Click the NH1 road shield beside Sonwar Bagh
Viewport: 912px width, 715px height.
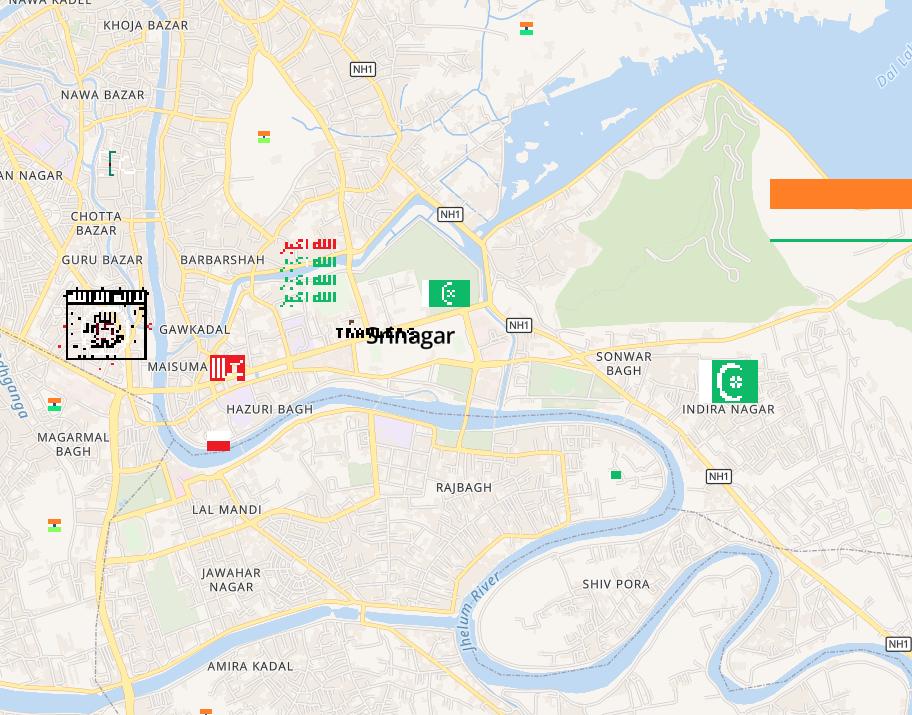click(x=518, y=325)
